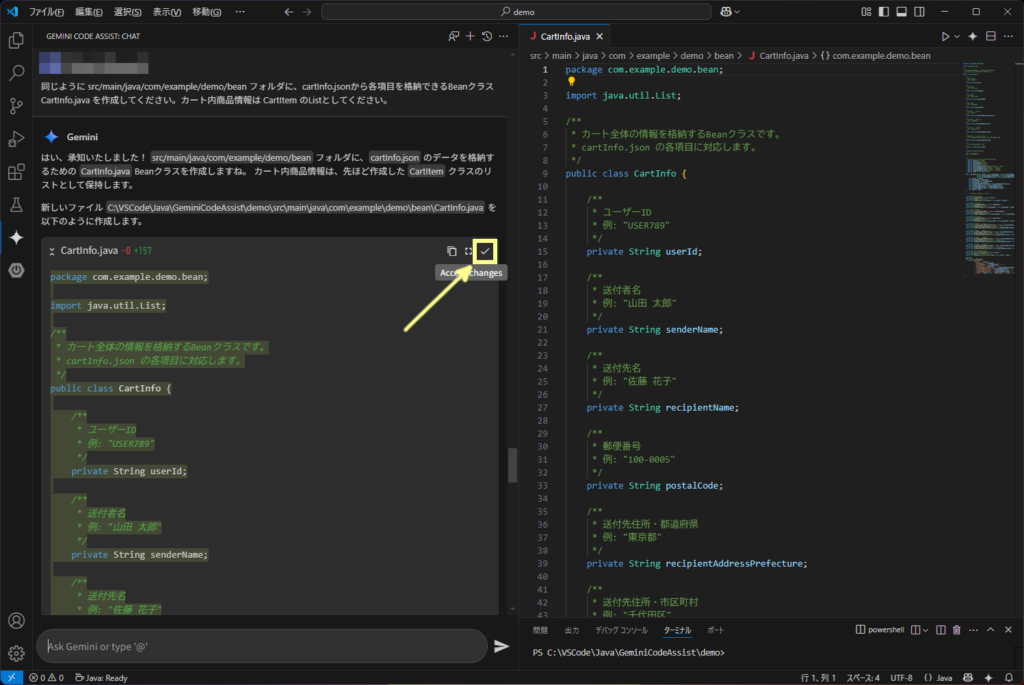Expand the hidden menu items ellipsis
The height and width of the screenshot is (685, 1024).
tap(240, 12)
